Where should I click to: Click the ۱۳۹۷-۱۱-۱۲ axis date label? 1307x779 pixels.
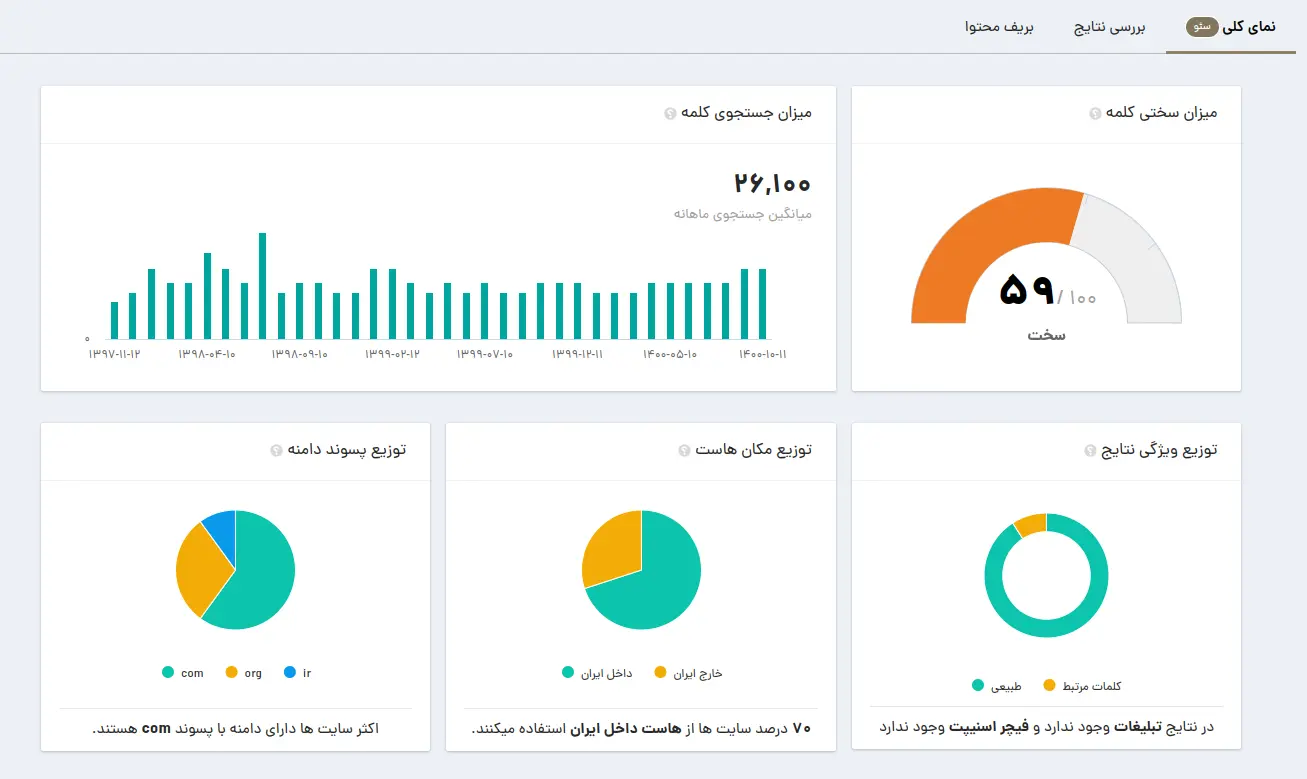point(114,354)
